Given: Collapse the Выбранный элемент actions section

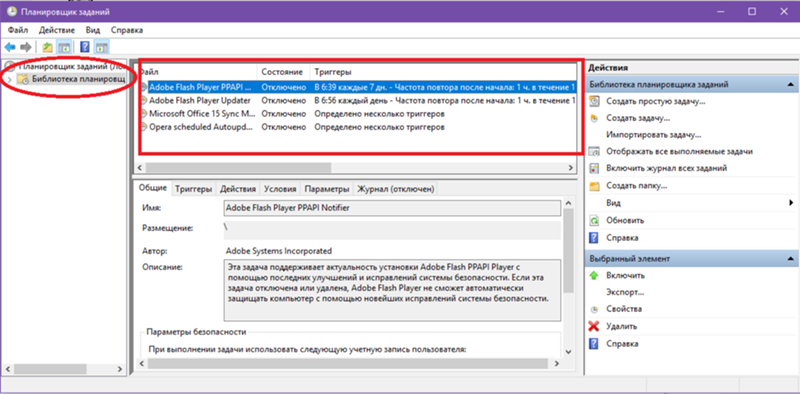Looking at the screenshot, I should [x=790, y=259].
